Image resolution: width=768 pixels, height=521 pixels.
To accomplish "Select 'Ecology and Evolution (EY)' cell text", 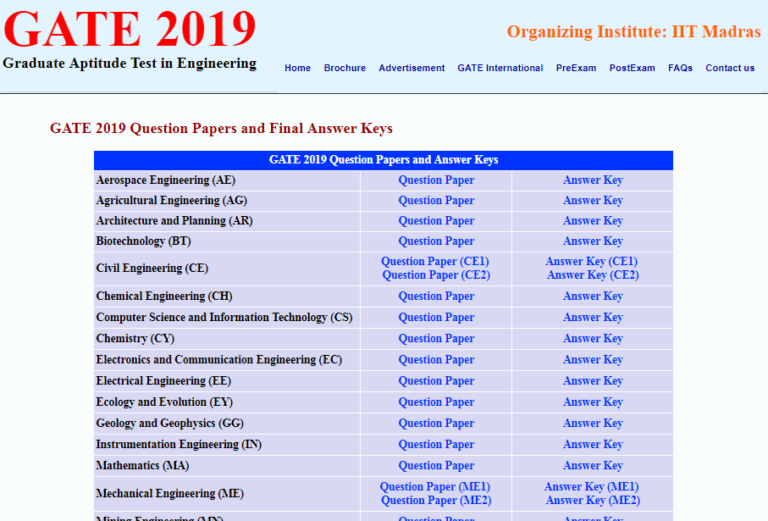I will [x=165, y=402].
